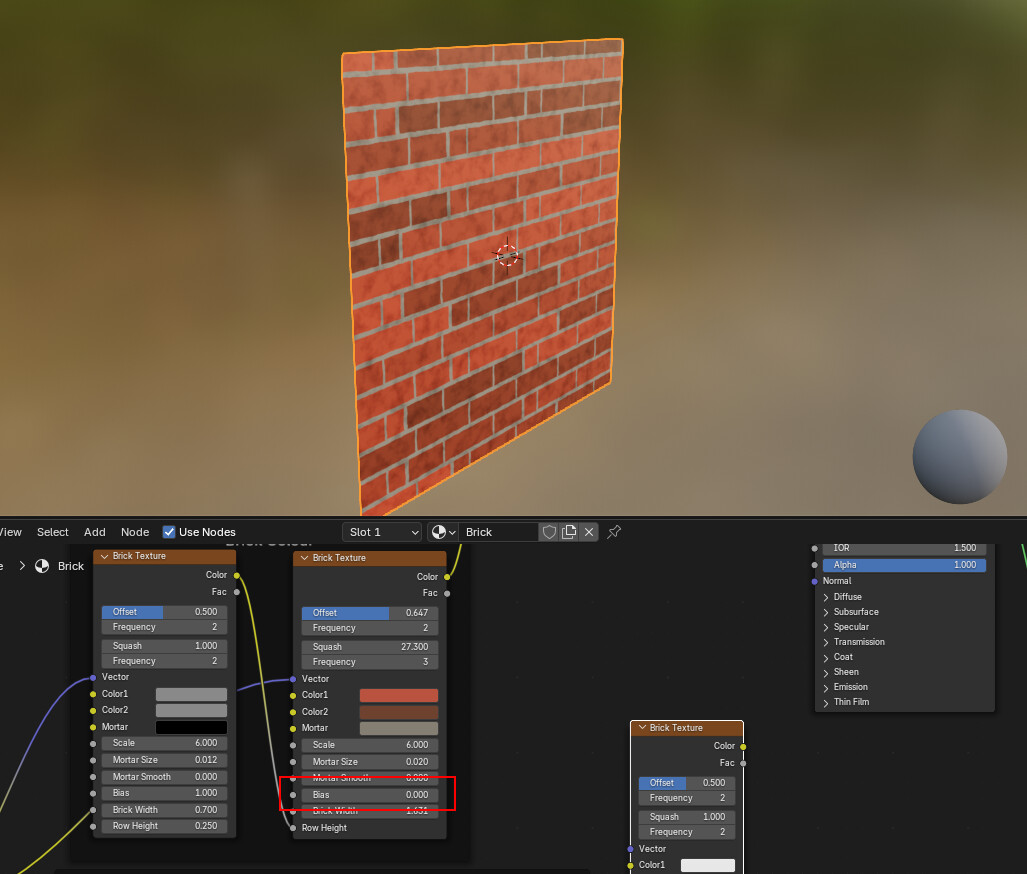Image resolution: width=1027 pixels, height=874 pixels.
Task: Click white Color1 swatch in right node
Action: click(x=707, y=865)
